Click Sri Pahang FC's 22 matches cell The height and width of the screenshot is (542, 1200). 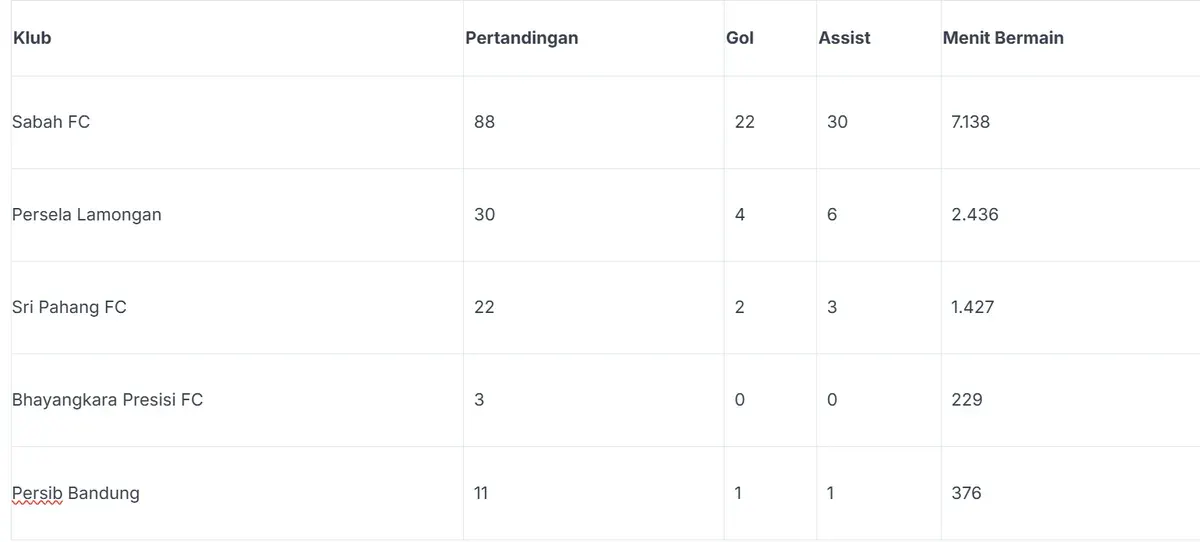pos(484,307)
